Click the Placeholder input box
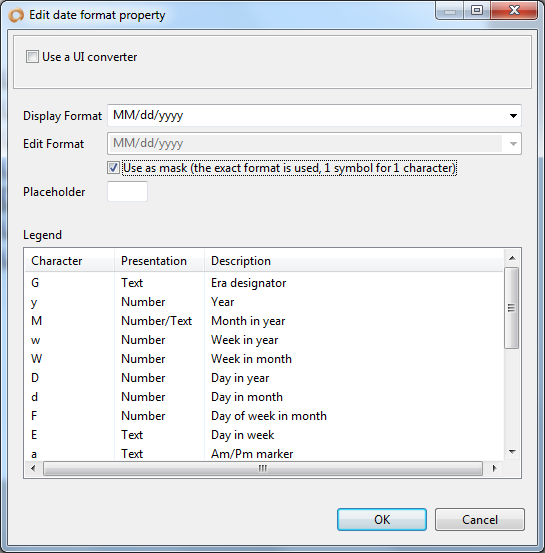The image size is (545, 553). point(127,192)
